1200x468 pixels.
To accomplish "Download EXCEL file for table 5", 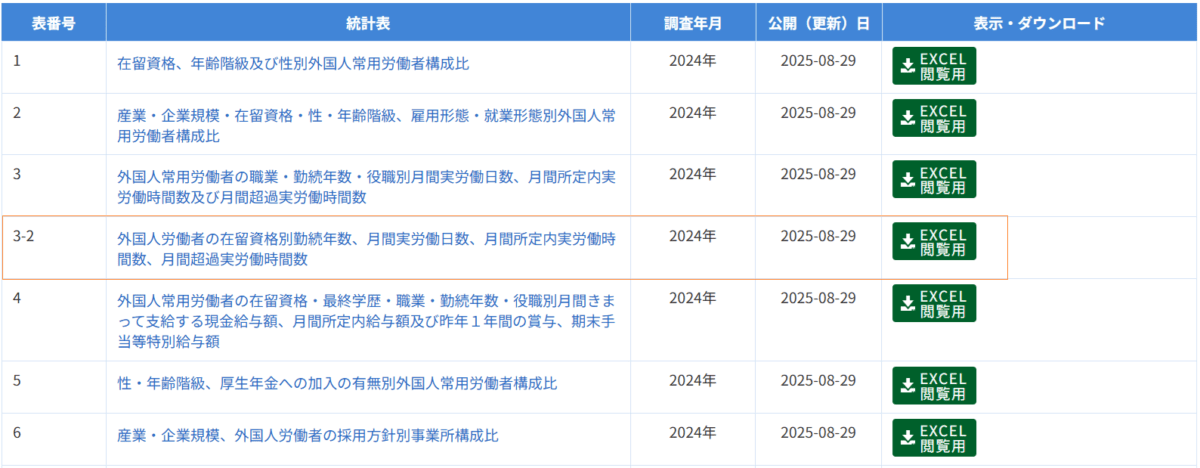I will pyautogui.click(x=934, y=386).
